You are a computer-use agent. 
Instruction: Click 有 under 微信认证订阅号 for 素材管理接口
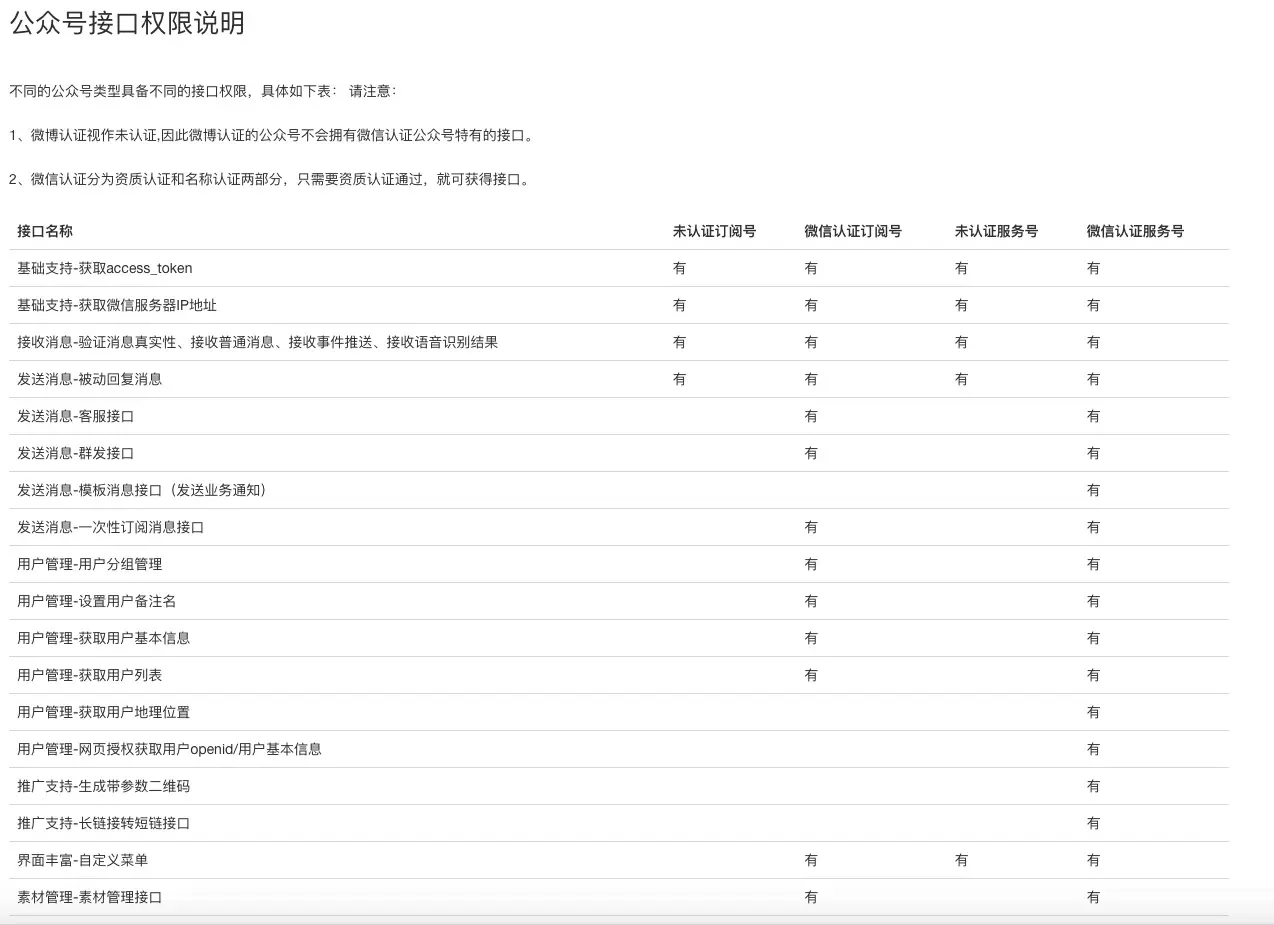point(811,897)
